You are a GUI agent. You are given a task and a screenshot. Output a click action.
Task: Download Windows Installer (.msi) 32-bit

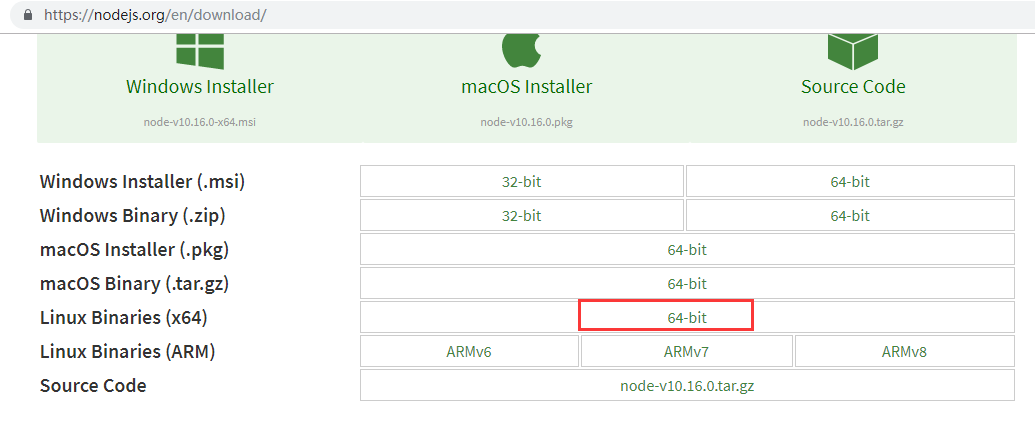coord(521,182)
